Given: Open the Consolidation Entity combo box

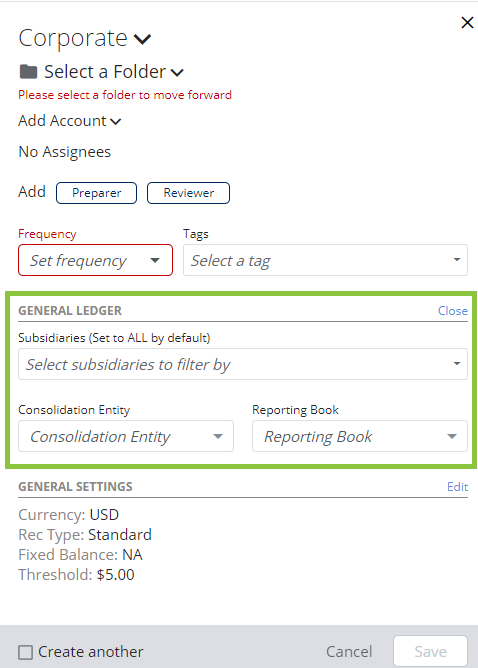Looking at the screenshot, I should (x=126, y=436).
